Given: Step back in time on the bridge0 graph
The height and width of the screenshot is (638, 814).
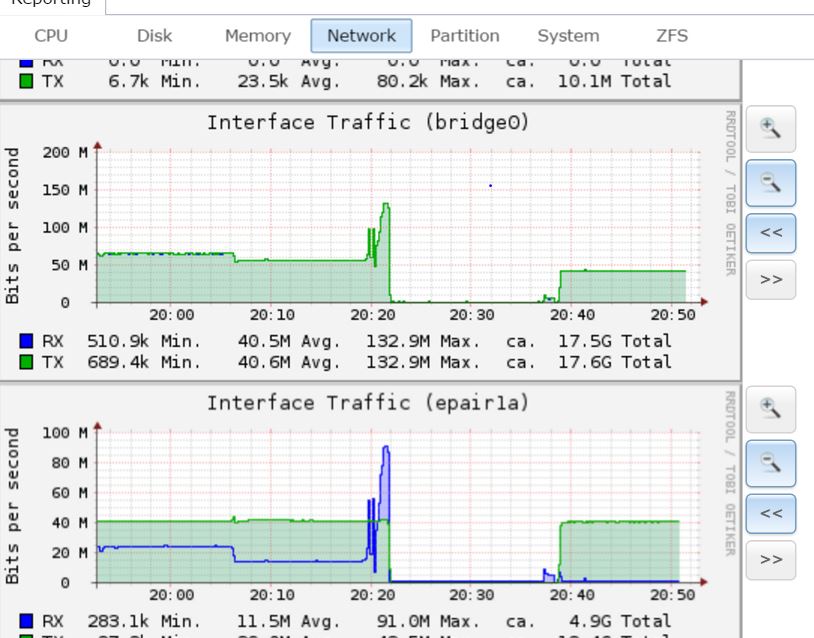Looking at the screenshot, I should pos(770,233).
